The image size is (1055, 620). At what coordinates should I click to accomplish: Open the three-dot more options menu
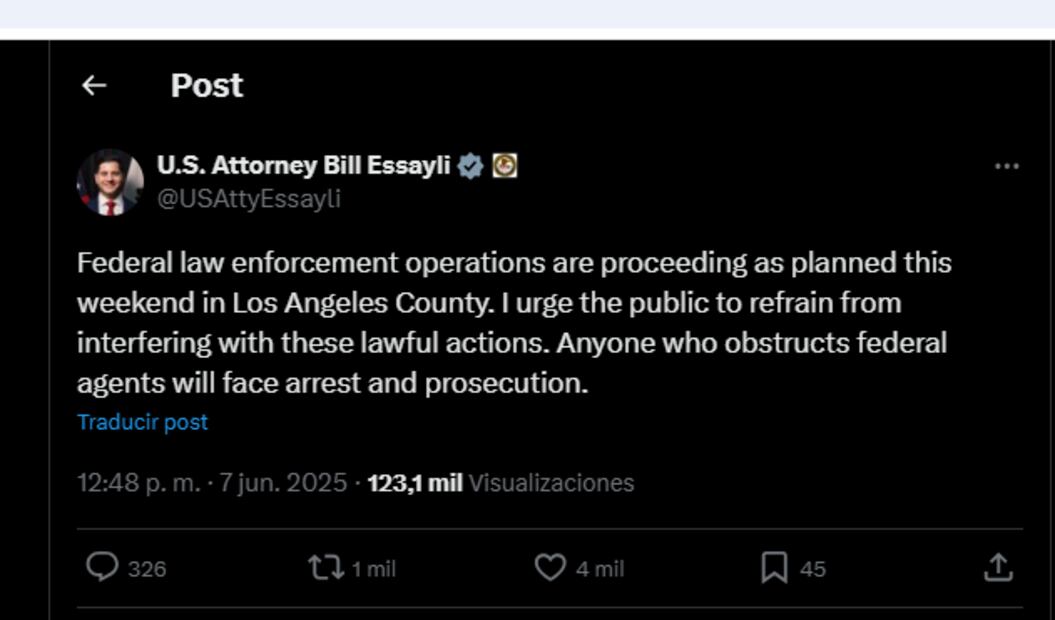coord(1006,167)
